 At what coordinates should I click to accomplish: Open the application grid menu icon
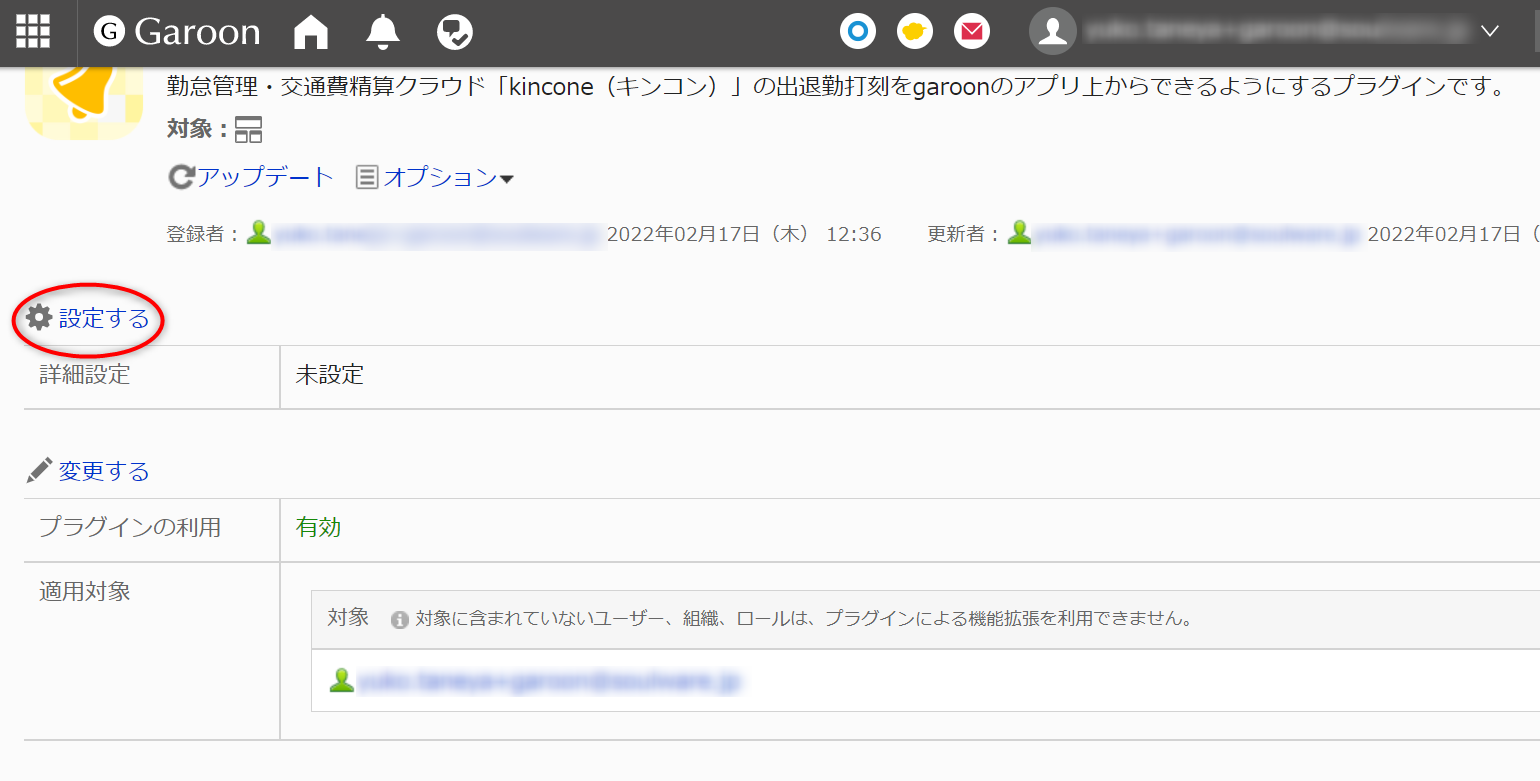33,32
